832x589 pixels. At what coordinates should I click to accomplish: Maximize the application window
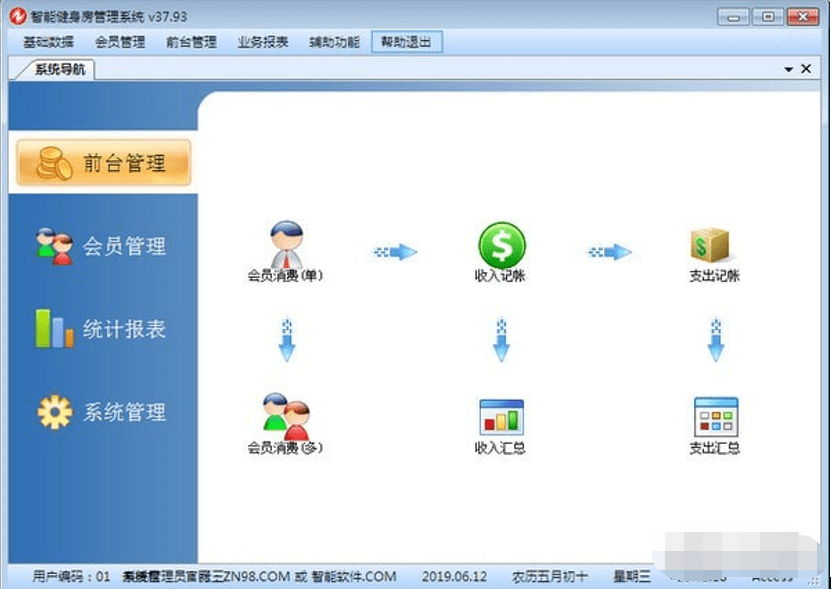click(767, 17)
